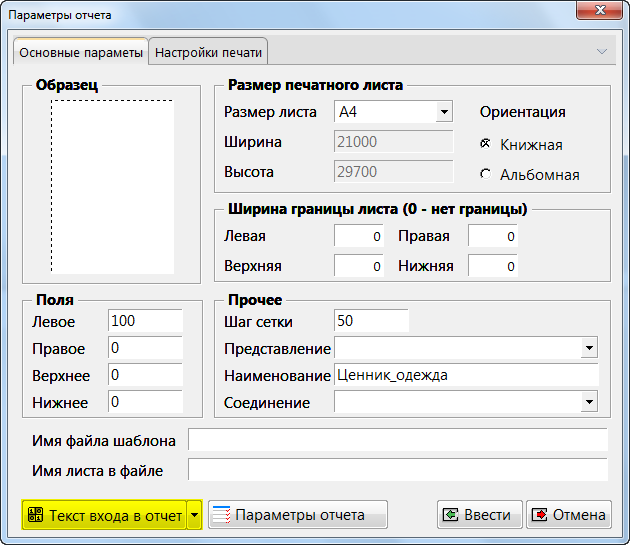
Task: Open the Представление dropdown
Action: 589,348
